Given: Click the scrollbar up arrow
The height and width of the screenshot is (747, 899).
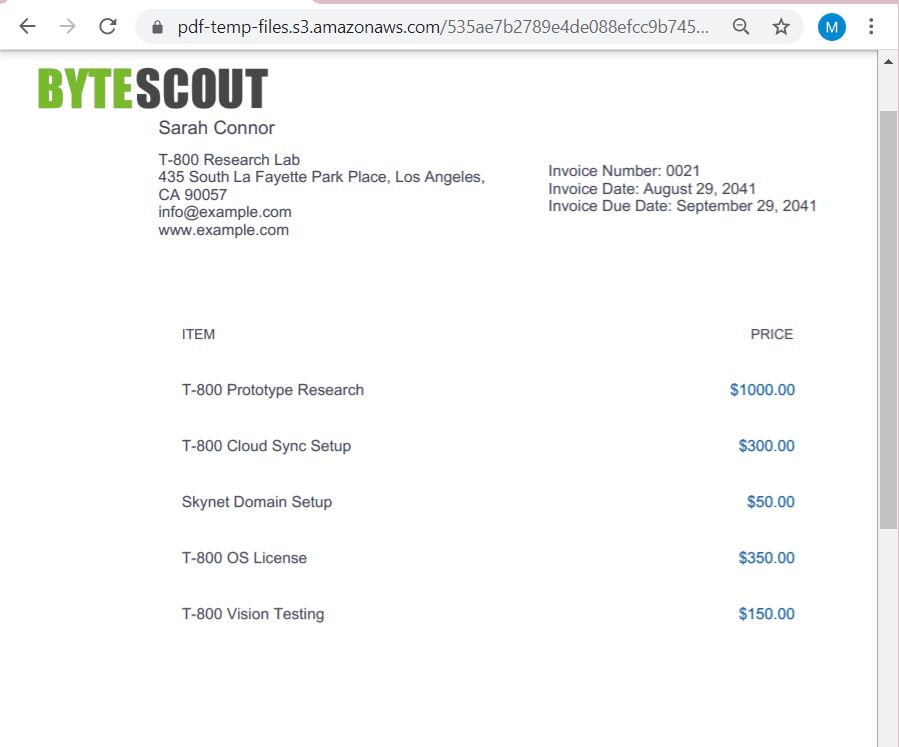Looking at the screenshot, I should coord(888,61).
